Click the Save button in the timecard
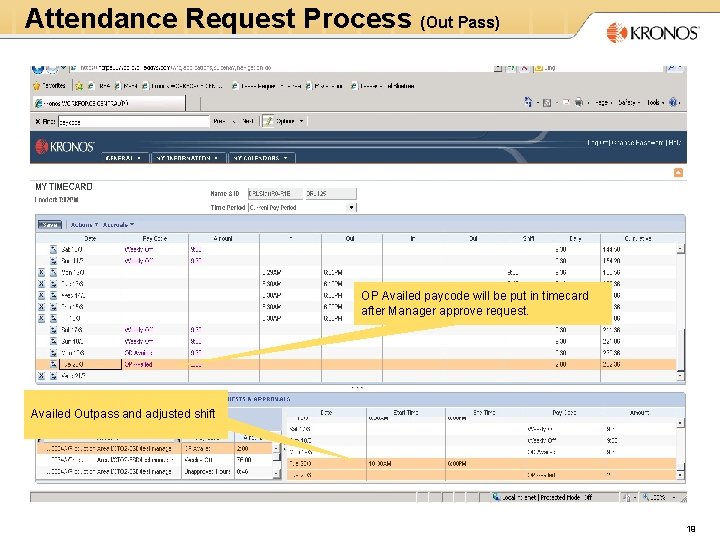 50,225
